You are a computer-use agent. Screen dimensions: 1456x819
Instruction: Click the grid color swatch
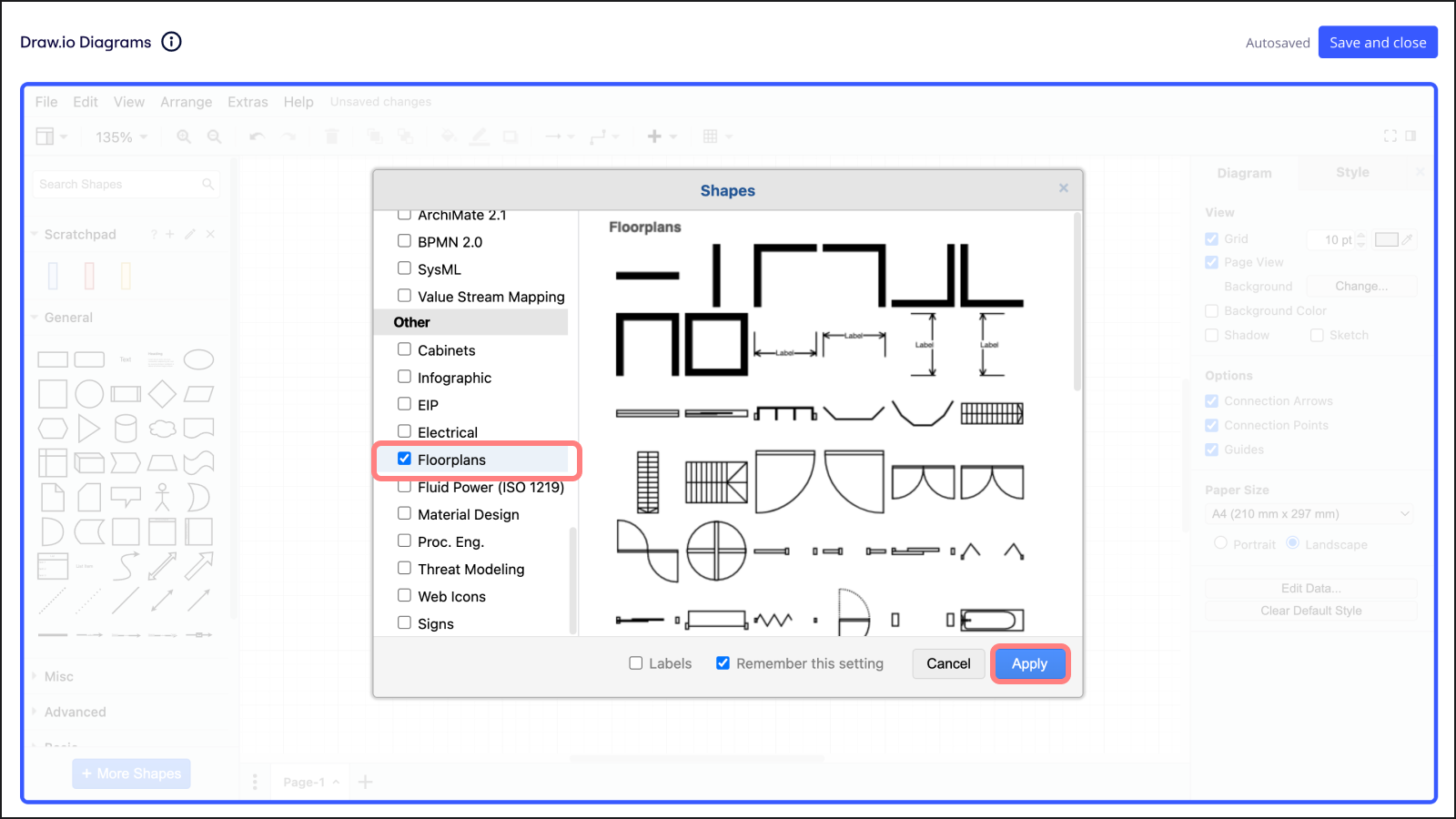(1386, 239)
